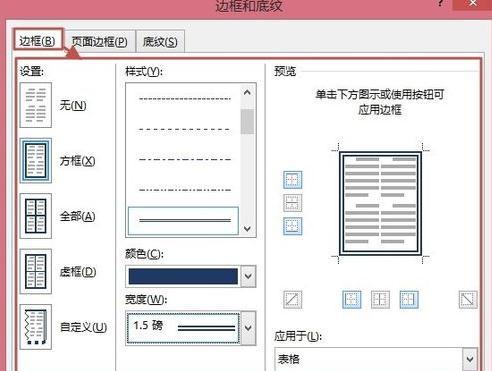Viewport: 492px width, 371px height.
Task: Toggle the left border button below preview
Action: (x=352, y=299)
